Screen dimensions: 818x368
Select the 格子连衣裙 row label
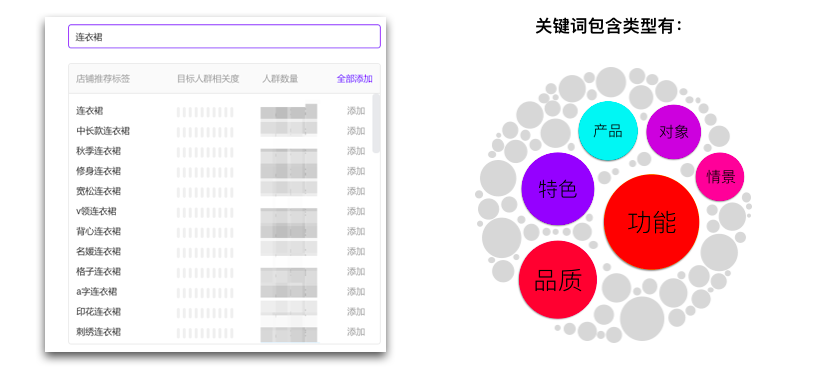coord(99,271)
